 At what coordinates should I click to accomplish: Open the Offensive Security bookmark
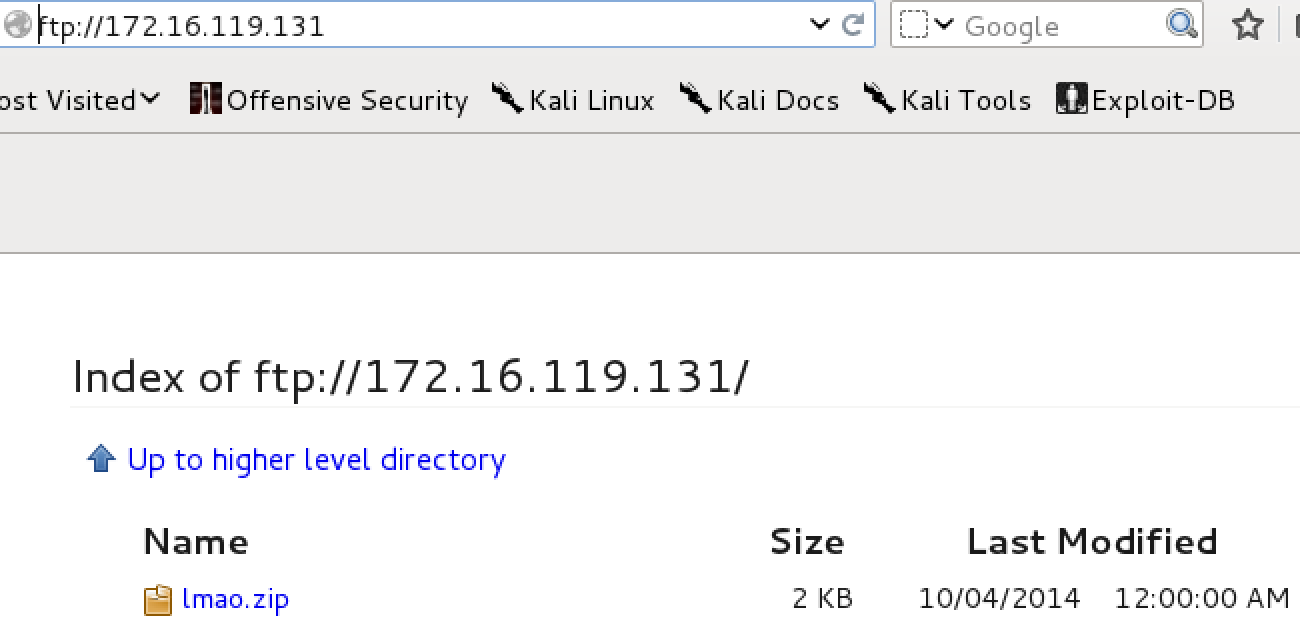coord(329,100)
